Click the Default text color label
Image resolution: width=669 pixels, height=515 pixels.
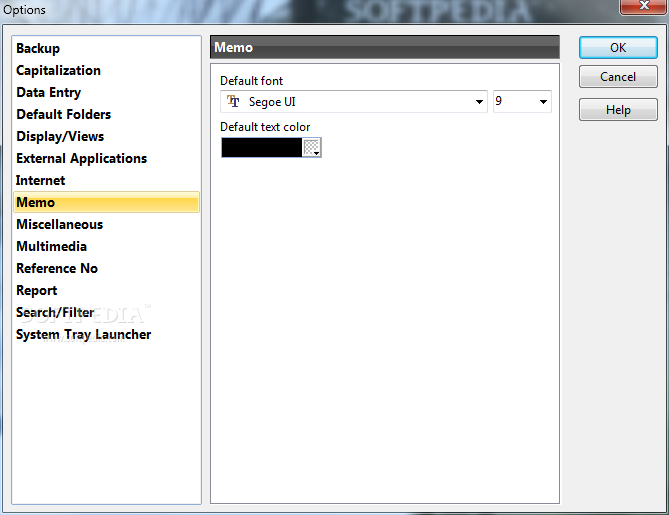coord(265,127)
